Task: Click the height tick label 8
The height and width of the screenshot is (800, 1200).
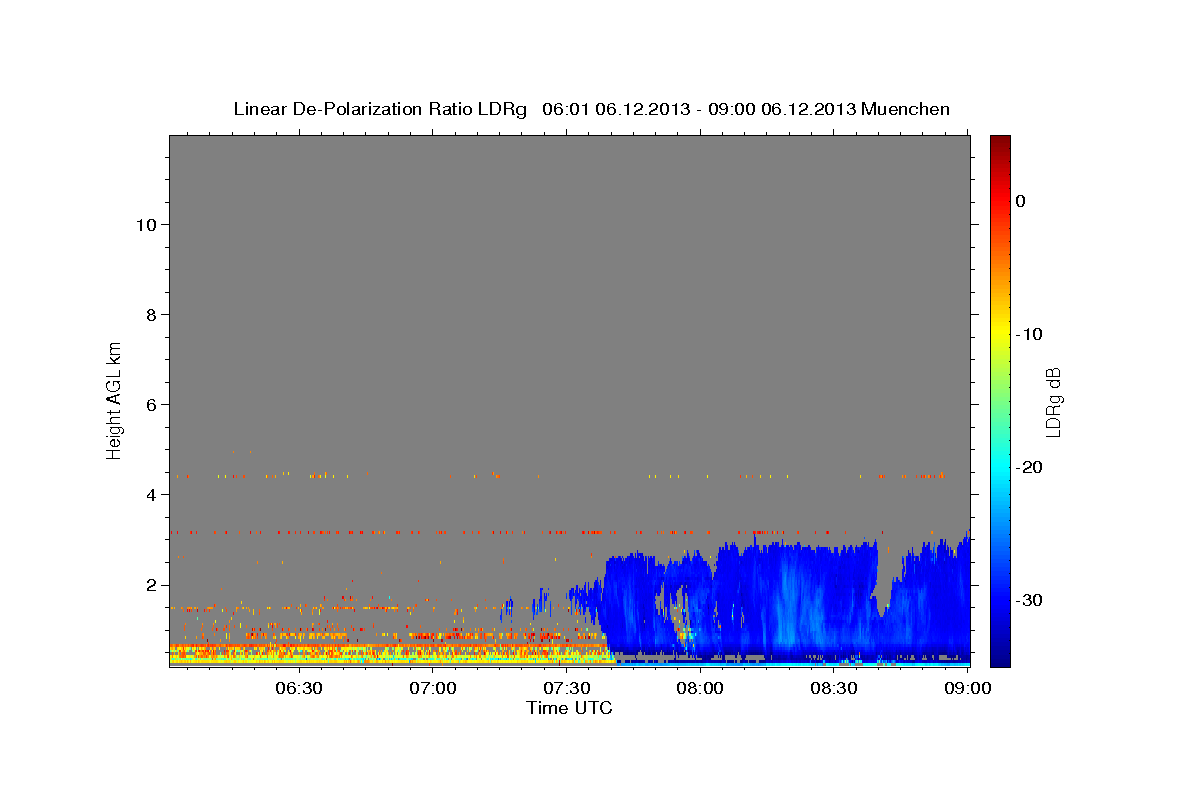Action: pos(151,314)
